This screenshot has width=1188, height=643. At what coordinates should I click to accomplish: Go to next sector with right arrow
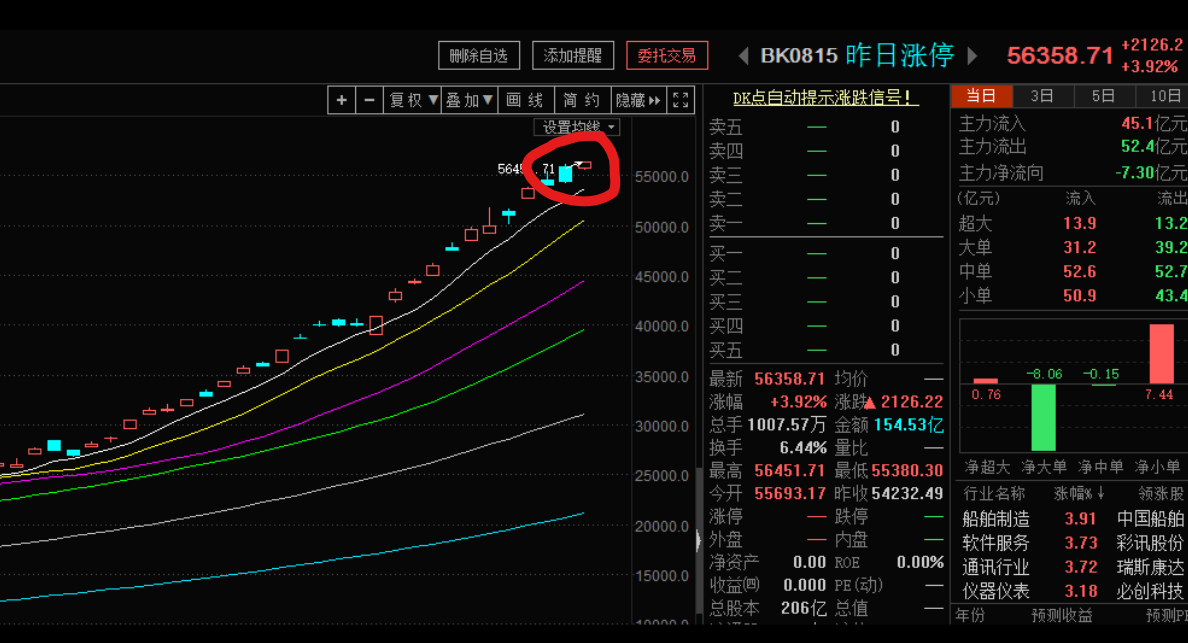click(x=972, y=56)
